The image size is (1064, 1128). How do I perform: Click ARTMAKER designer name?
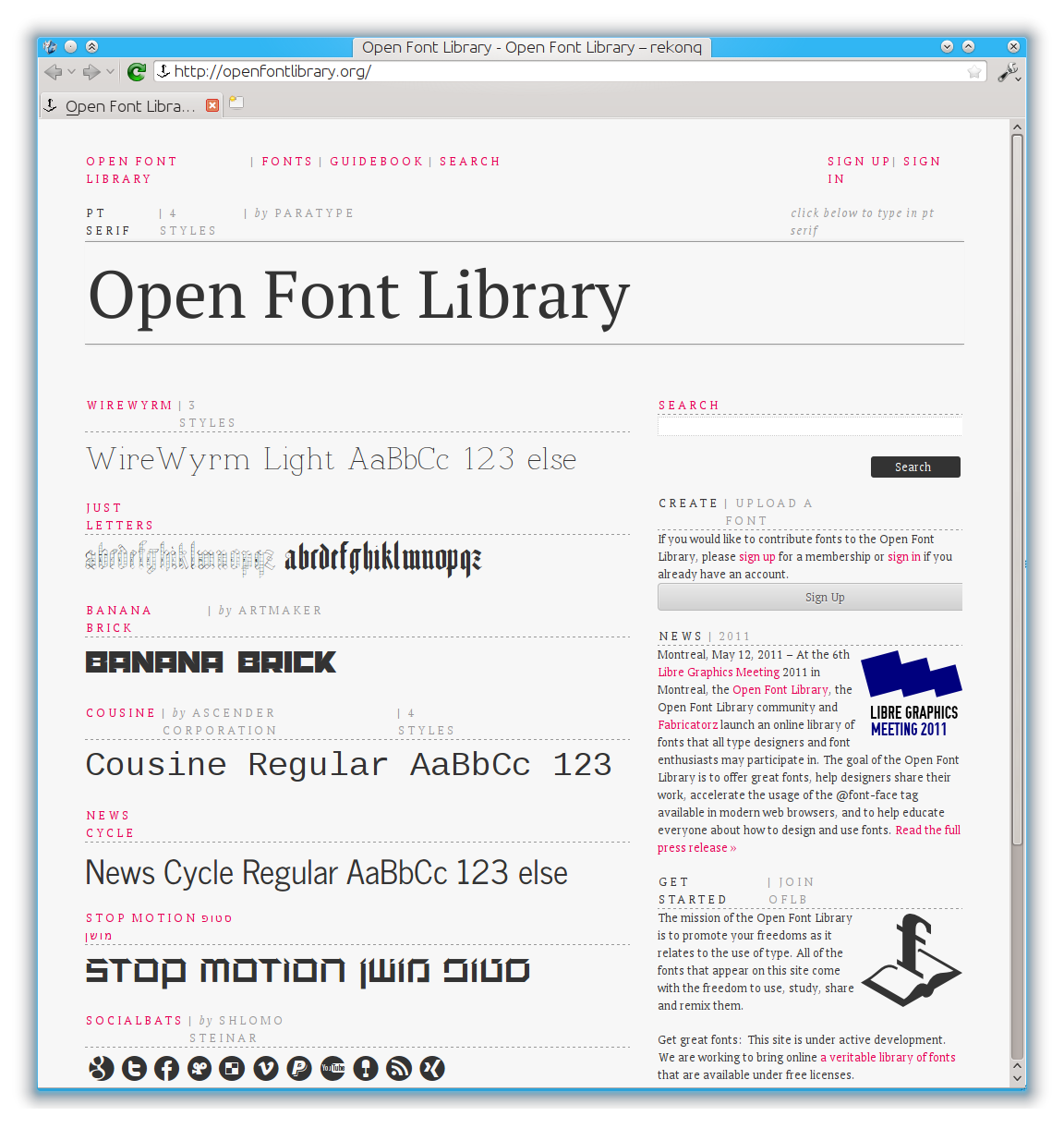tap(280, 611)
